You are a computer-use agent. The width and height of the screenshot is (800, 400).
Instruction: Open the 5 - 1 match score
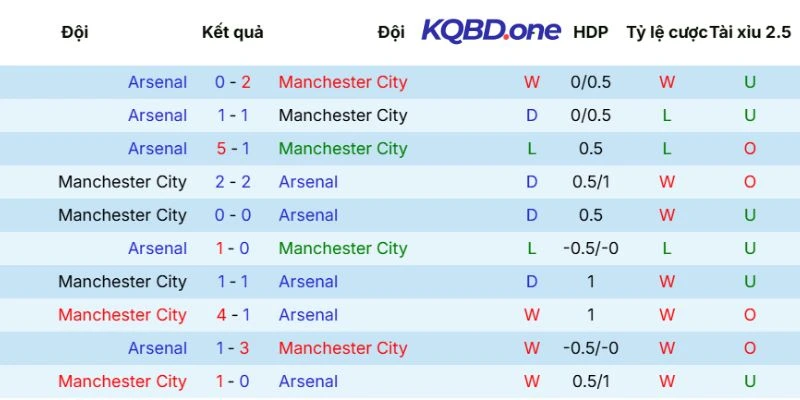[233, 149]
